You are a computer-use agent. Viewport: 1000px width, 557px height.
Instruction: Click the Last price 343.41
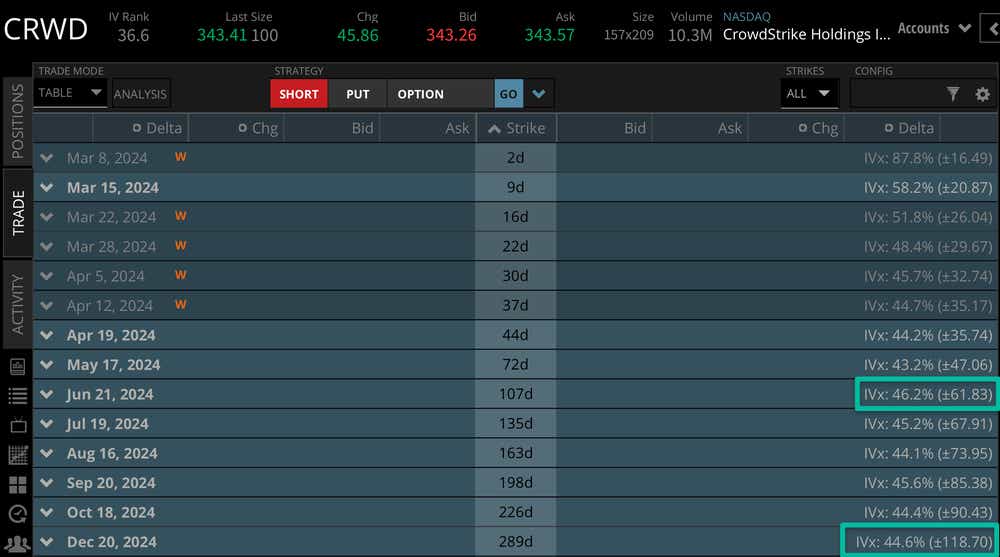[221, 35]
